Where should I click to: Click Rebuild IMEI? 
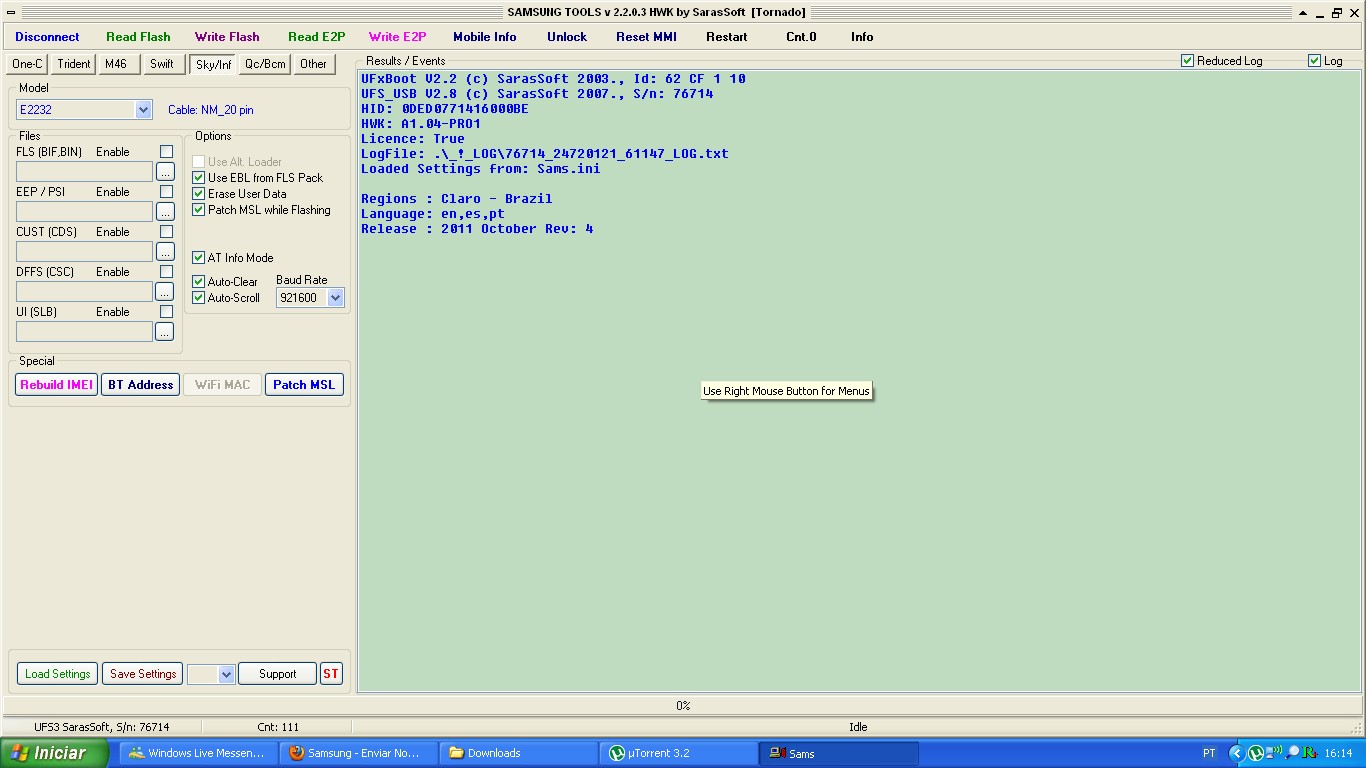click(56, 385)
